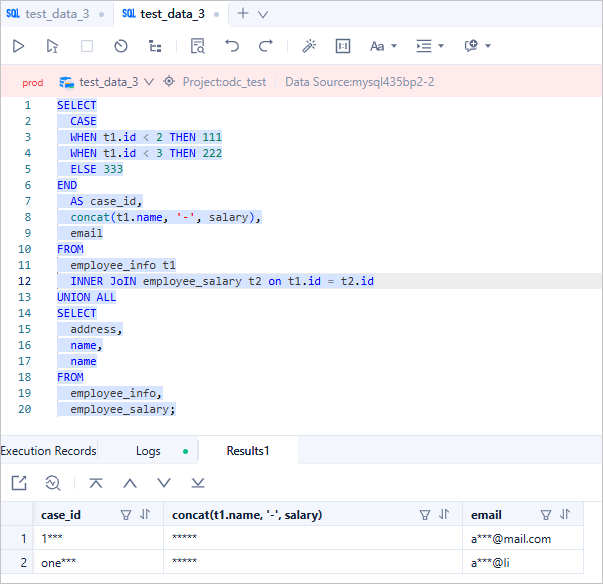Run the selected statement with cursor icon
The image size is (603, 584).
pyautogui.click(x=53, y=46)
